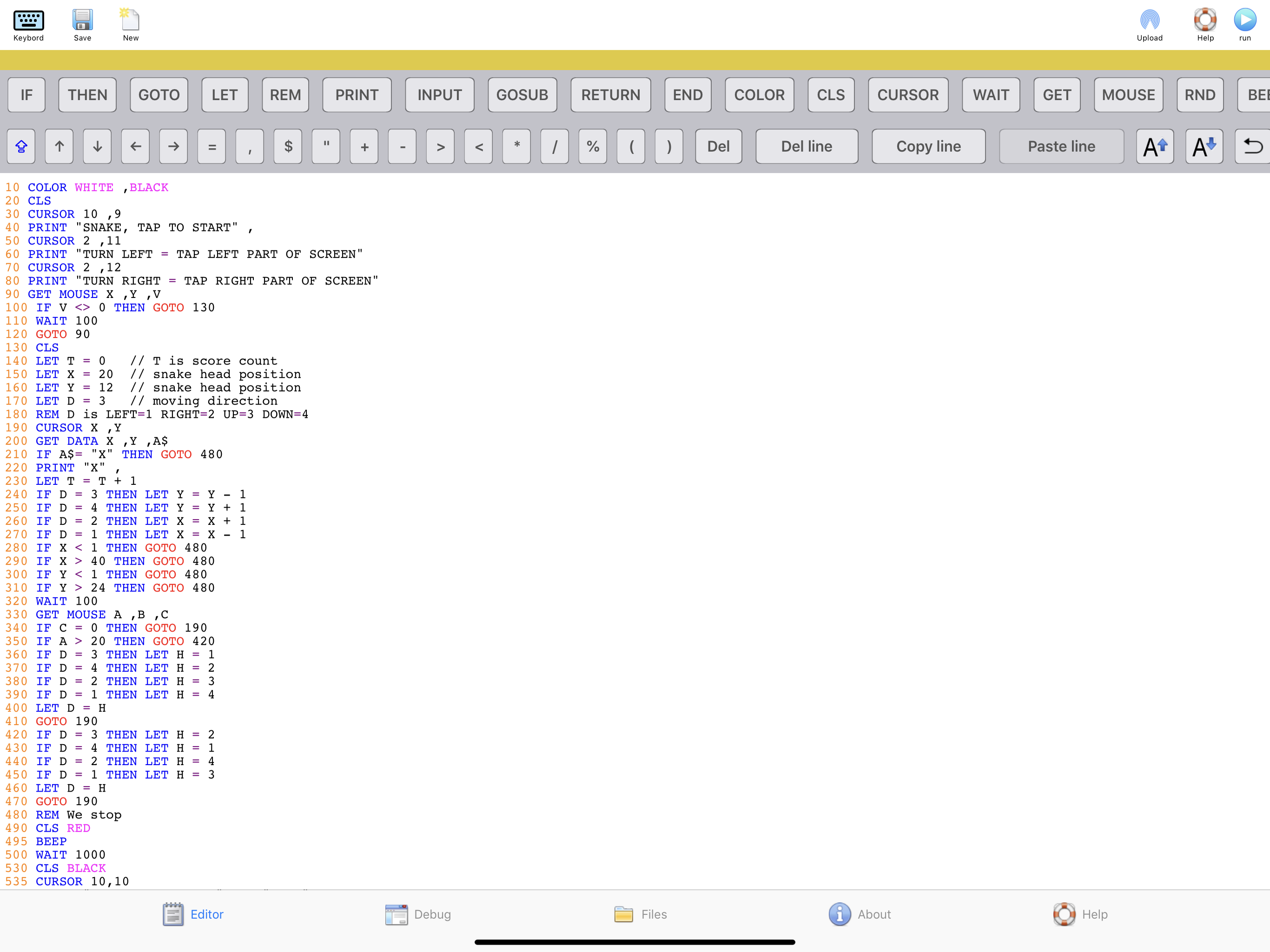Switch to the Debug tab
This screenshot has width=1270, height=952.
[x=418, y=914]
